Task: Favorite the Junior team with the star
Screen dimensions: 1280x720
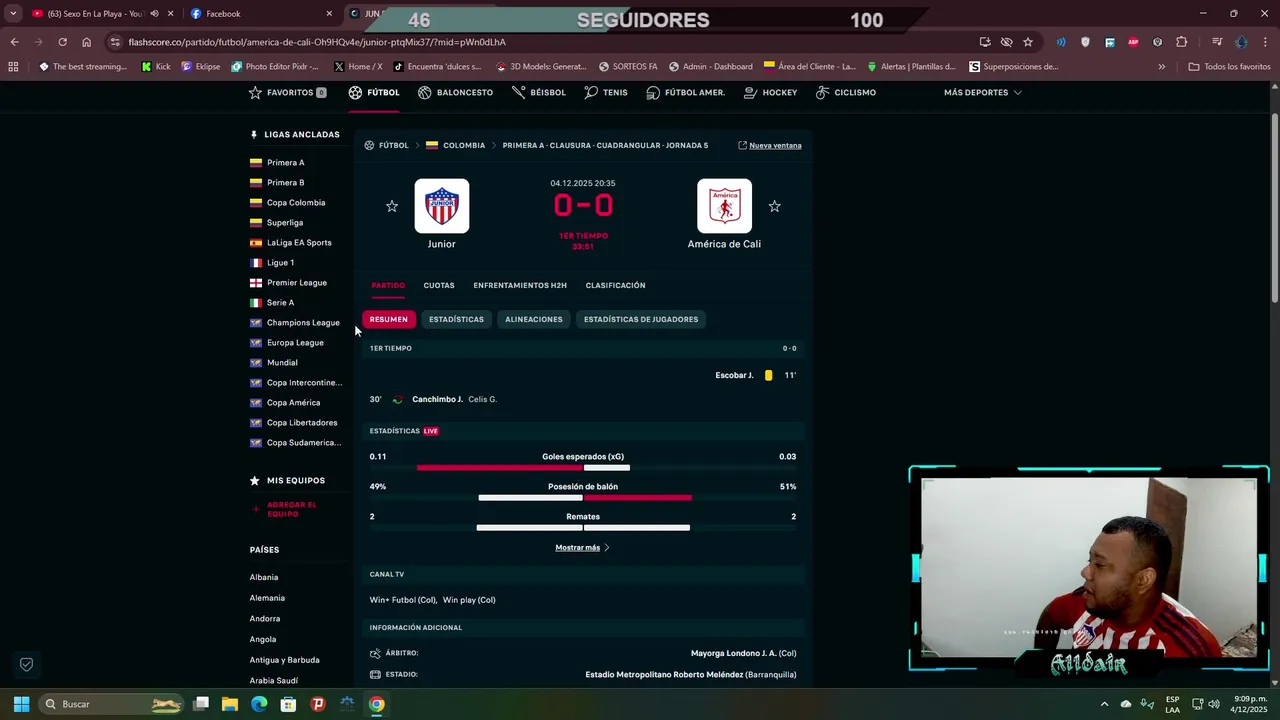Action: click(392, 206)
